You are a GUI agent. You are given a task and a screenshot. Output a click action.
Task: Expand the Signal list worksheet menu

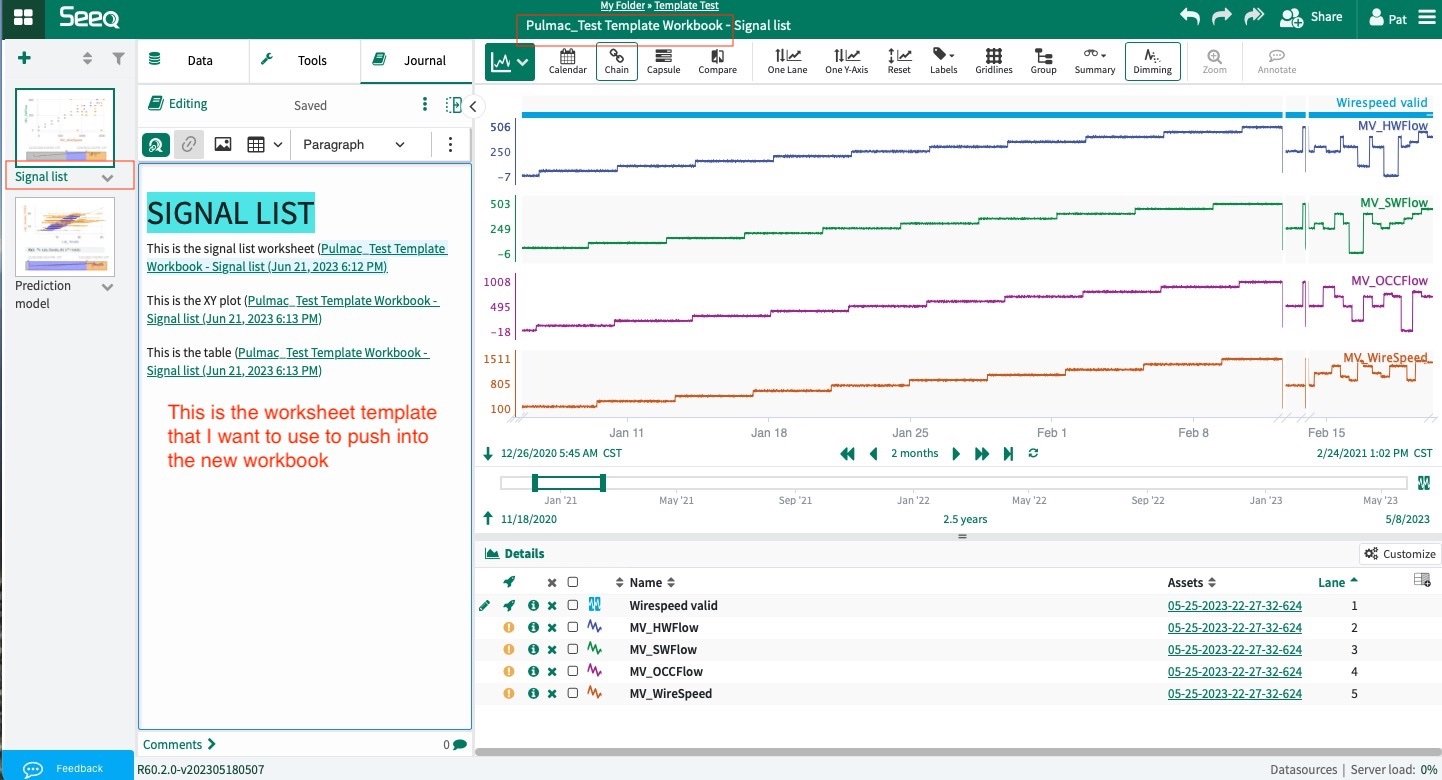(108, 177)
